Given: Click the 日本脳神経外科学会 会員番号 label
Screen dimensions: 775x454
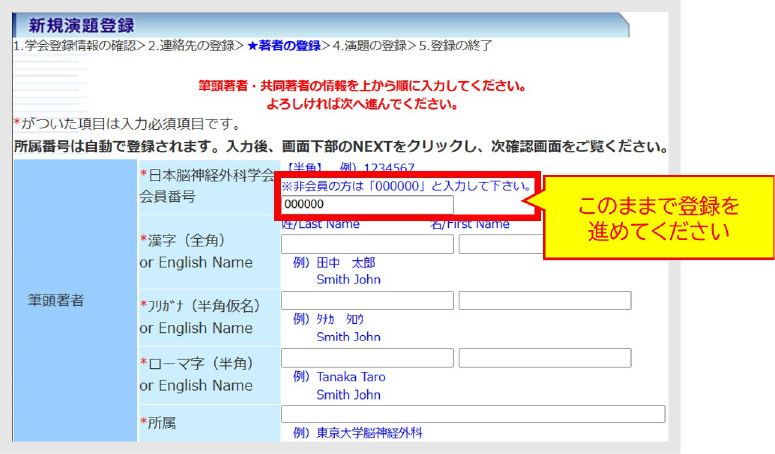Looking at the screenshot, I should pos(205,186).
